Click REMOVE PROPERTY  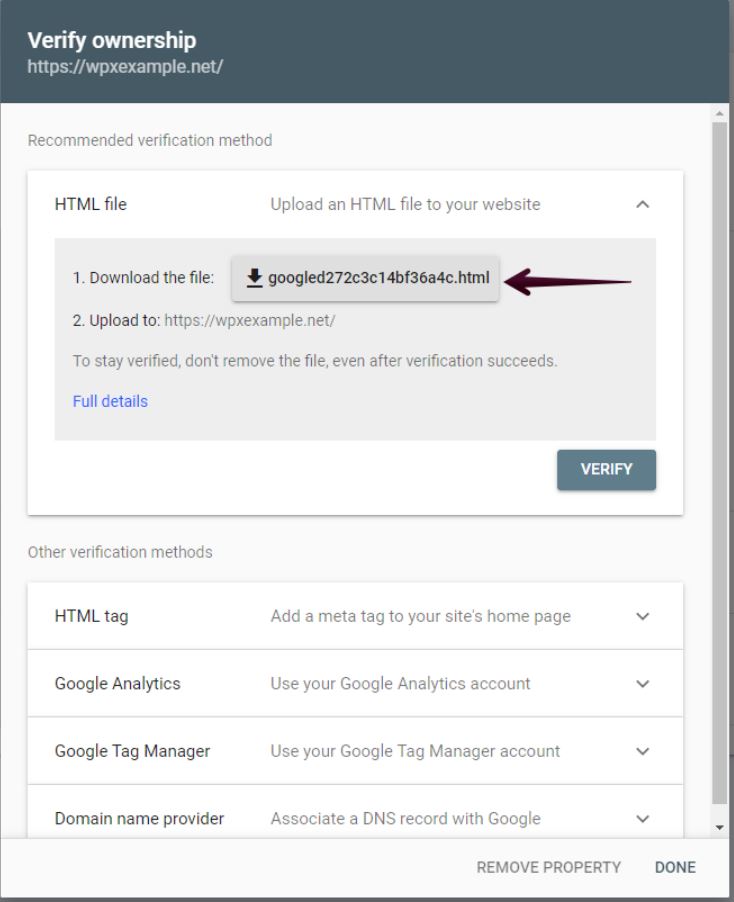click(x=549, y=867)
